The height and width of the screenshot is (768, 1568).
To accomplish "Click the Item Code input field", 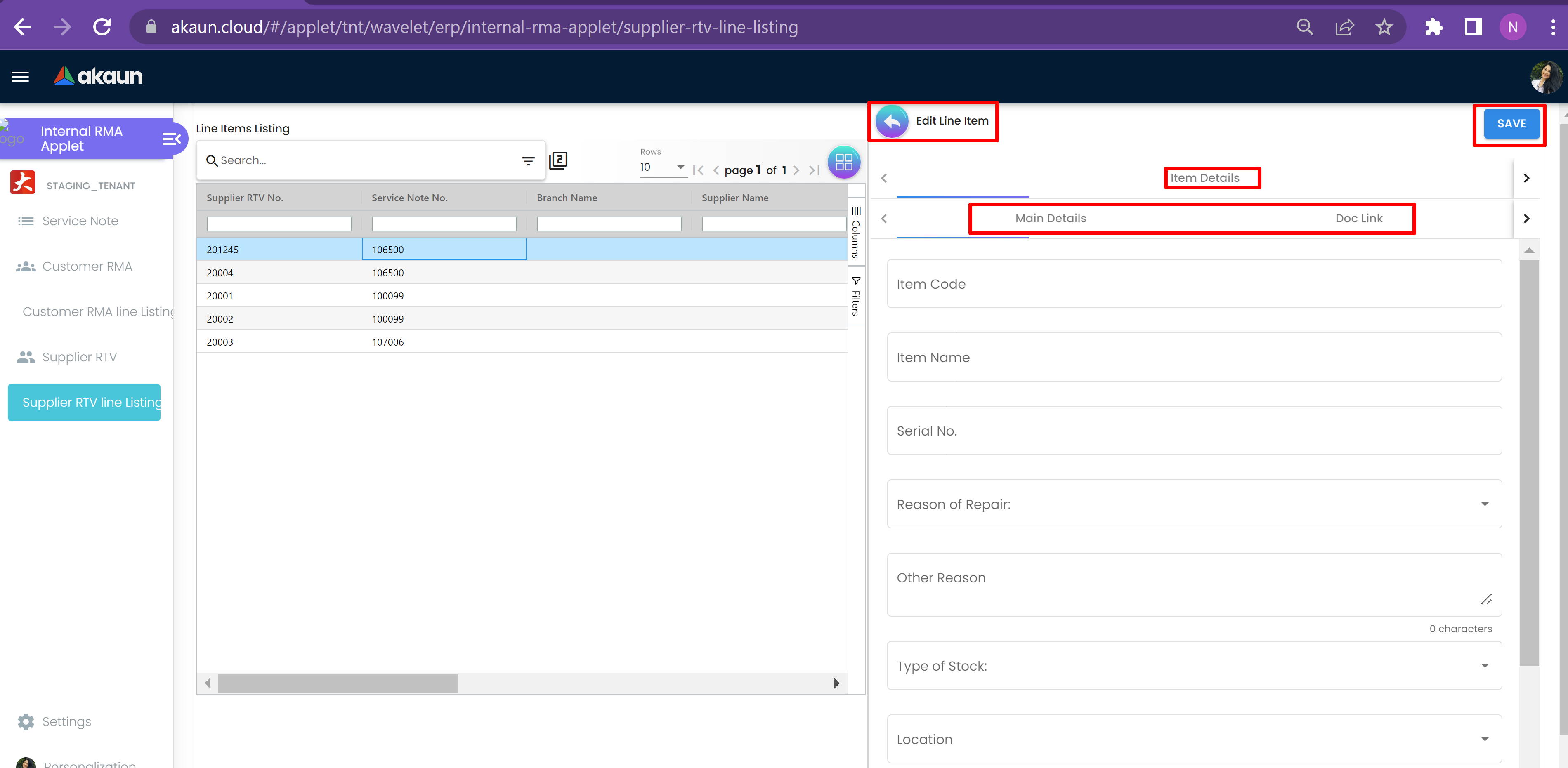I will (1194, 284).
